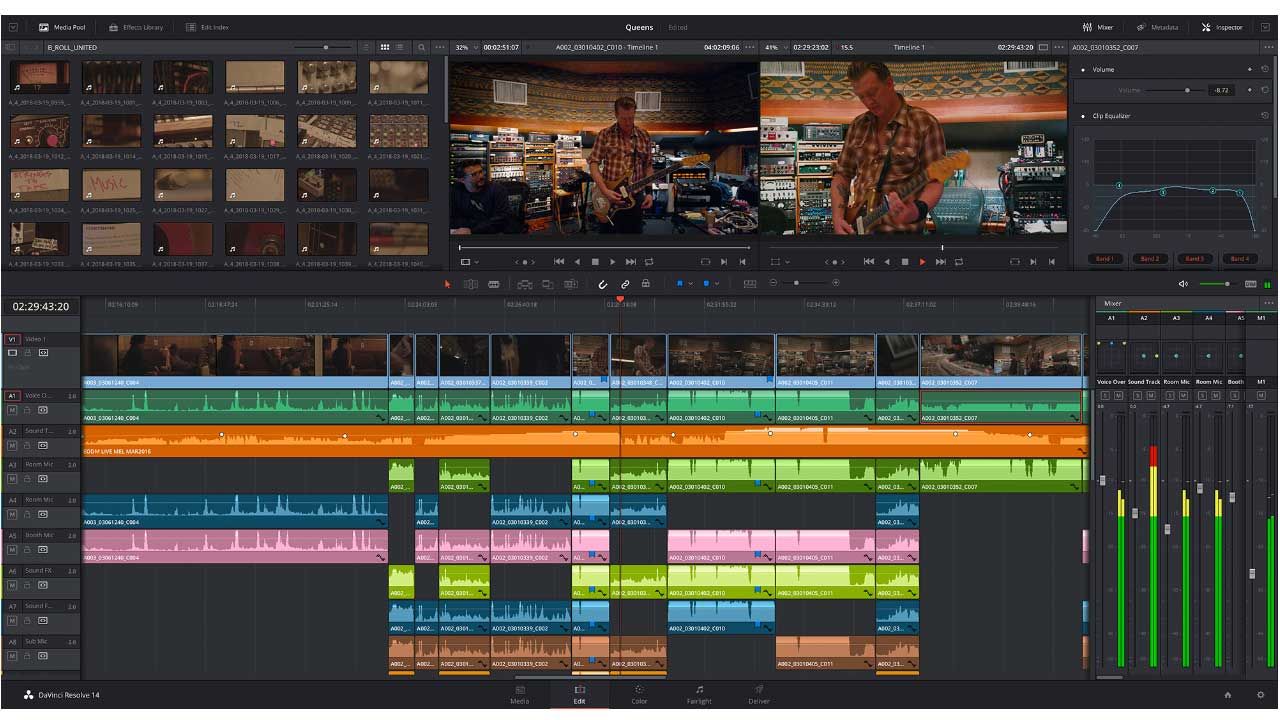
Task: Select the arrow Selection Mode tool
Action: coord(447,284)
